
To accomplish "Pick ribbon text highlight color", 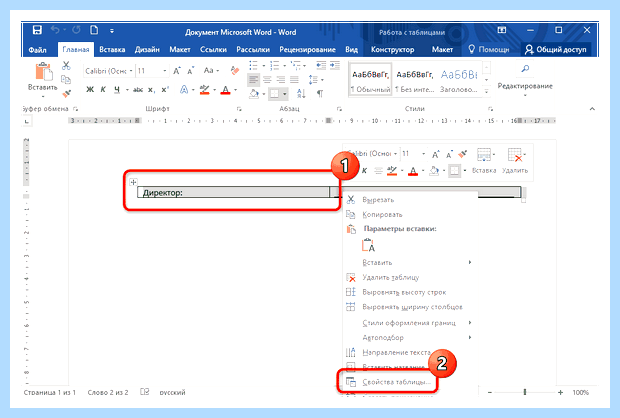I will click(204, 90).
